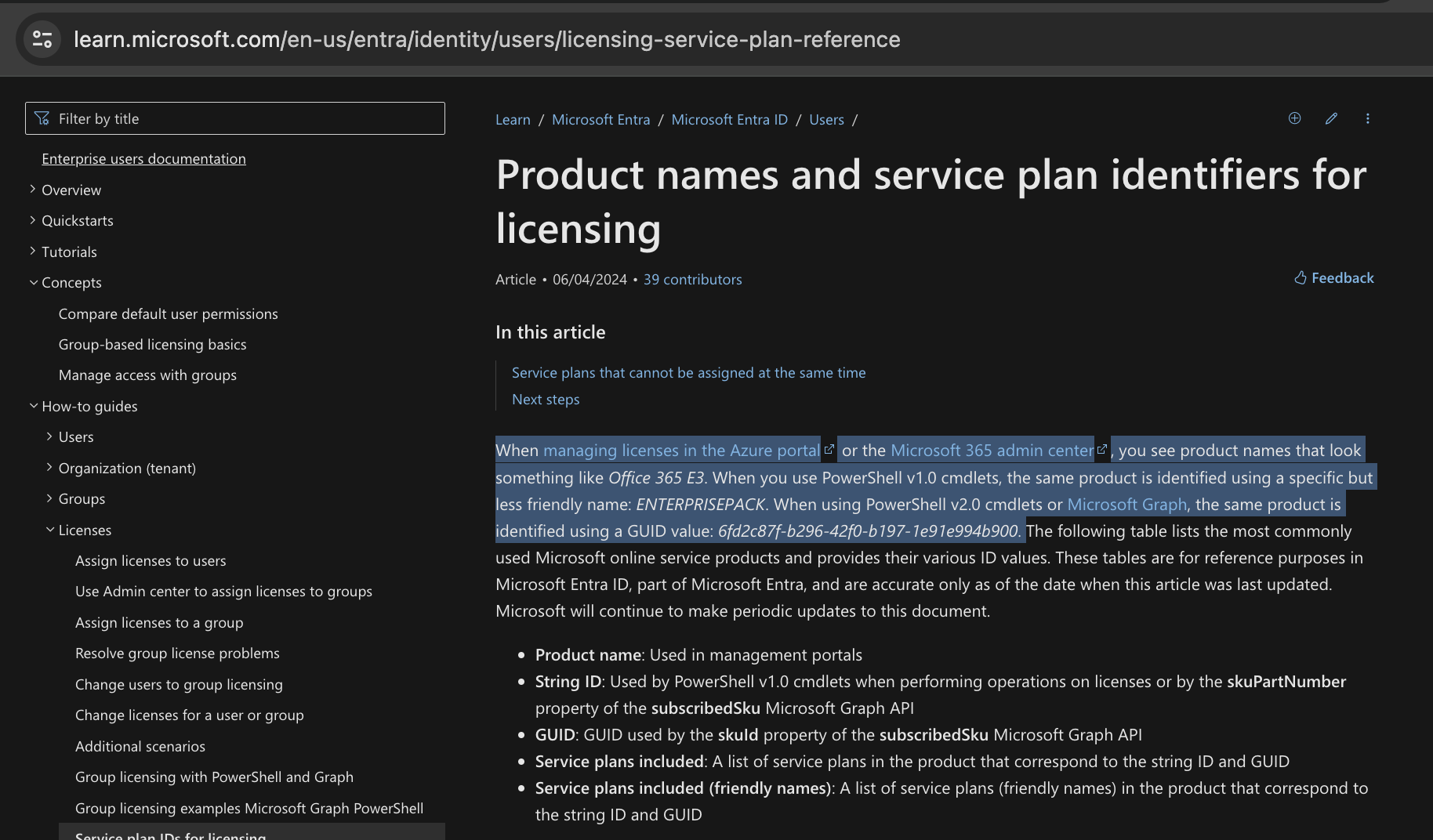Viewport: 1433px width, 840px height.
Task: Click external link icon after Azure portal
Action: pos(829,450)
